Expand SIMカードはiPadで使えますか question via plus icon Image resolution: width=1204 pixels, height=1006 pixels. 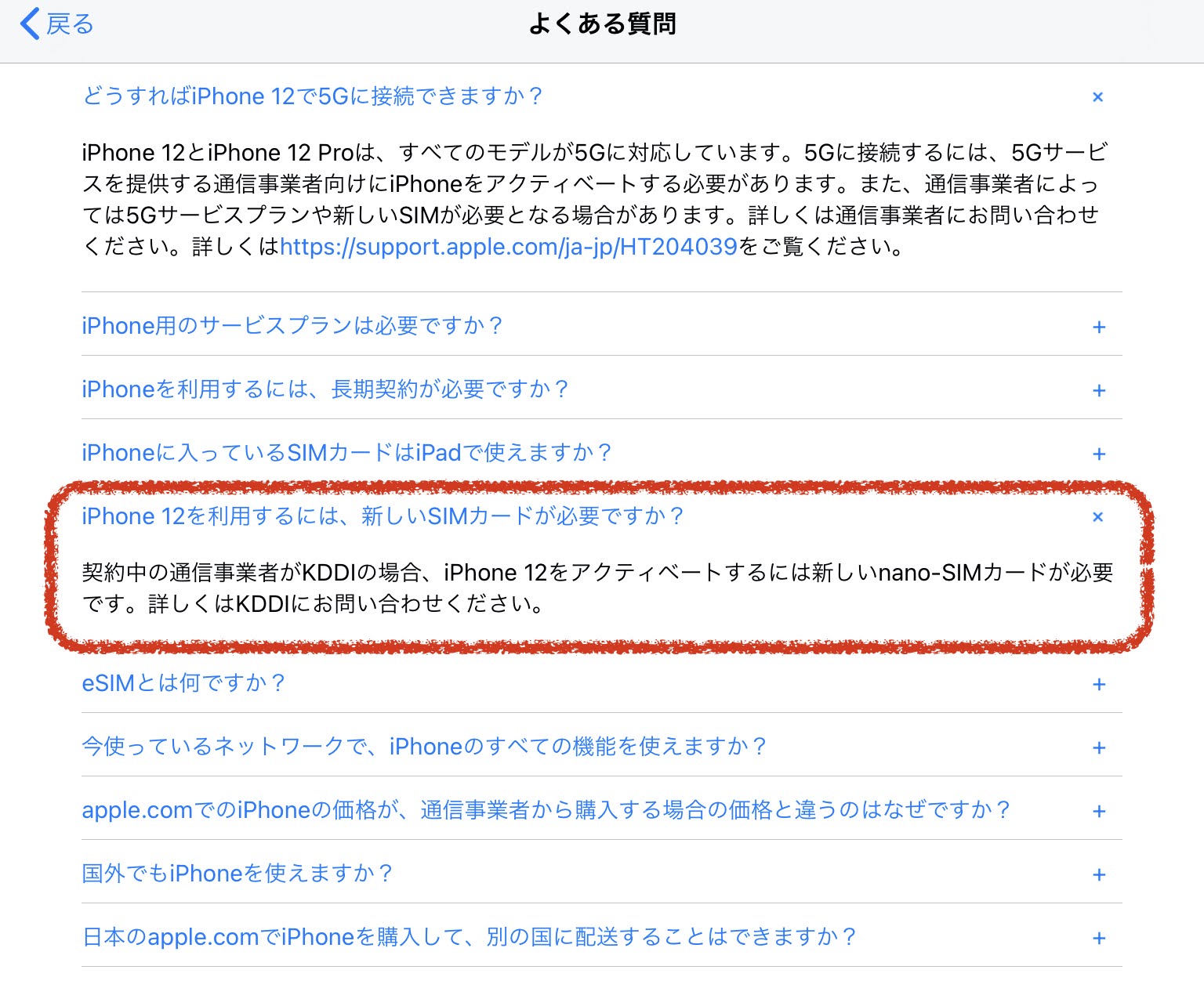1099,454
